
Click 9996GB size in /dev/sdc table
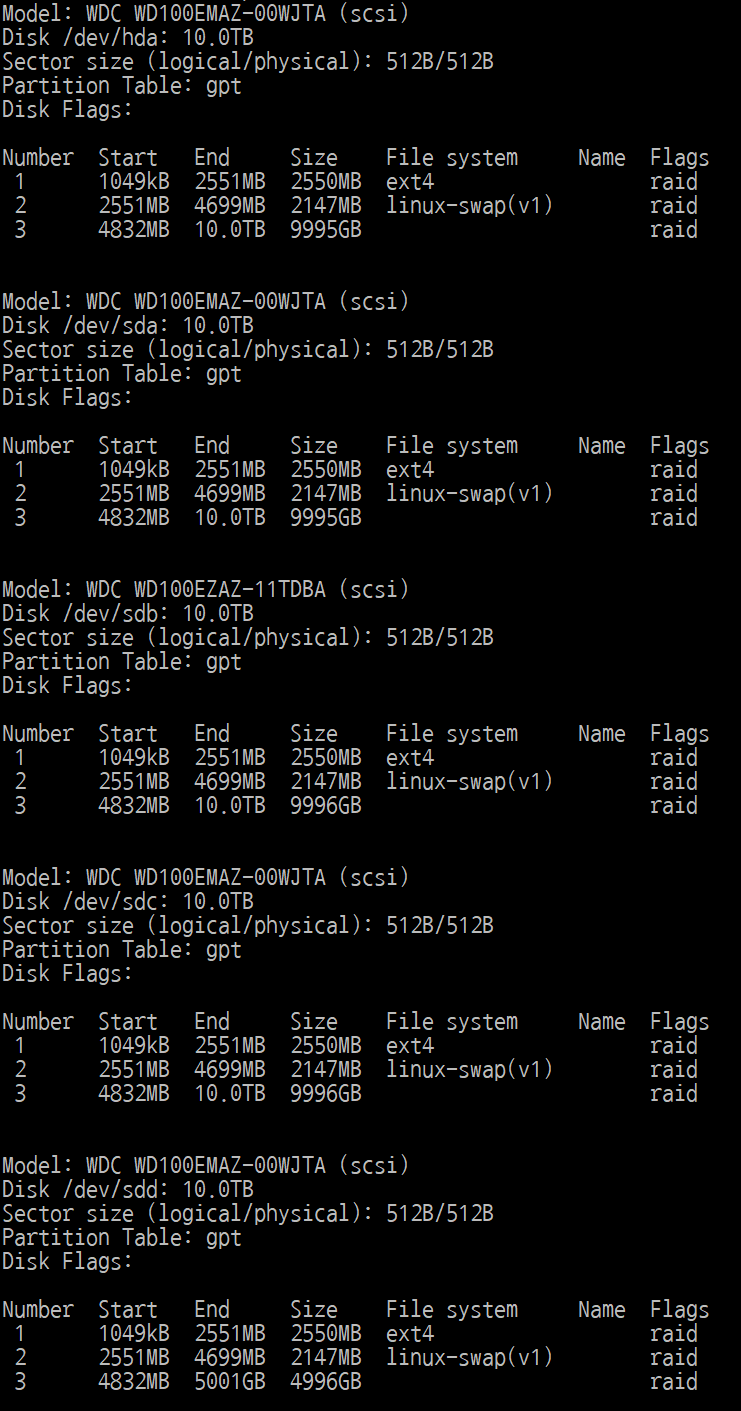pyautogui.click(x=325, y=1094)
